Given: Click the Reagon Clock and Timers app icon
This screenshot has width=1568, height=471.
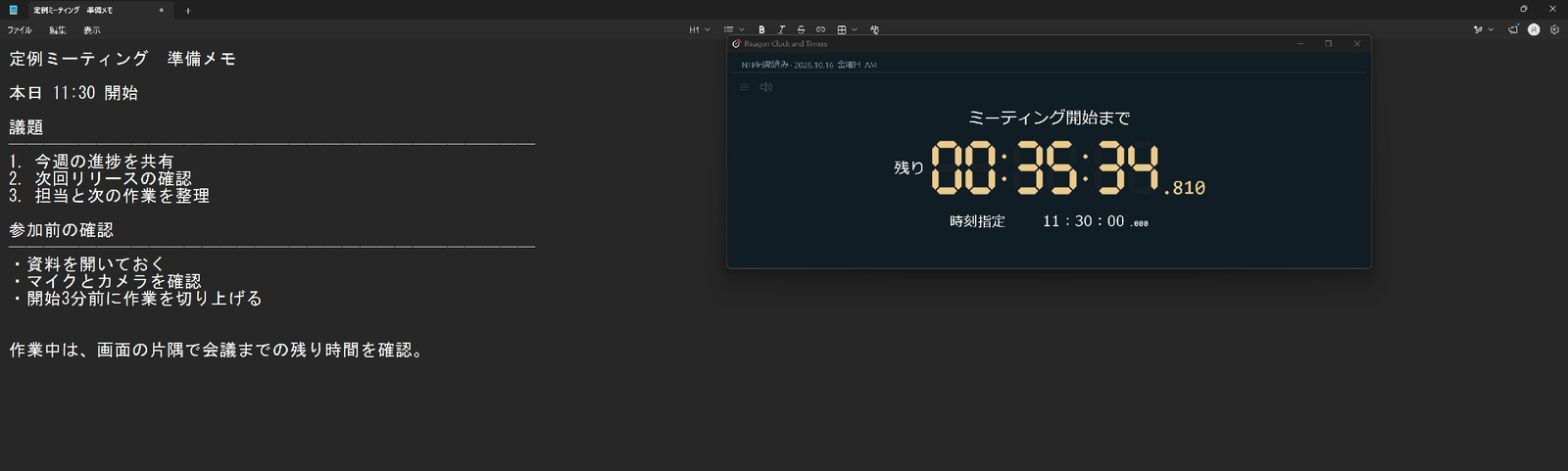Looking at the screenshot, I should click(x=737, y=44).
